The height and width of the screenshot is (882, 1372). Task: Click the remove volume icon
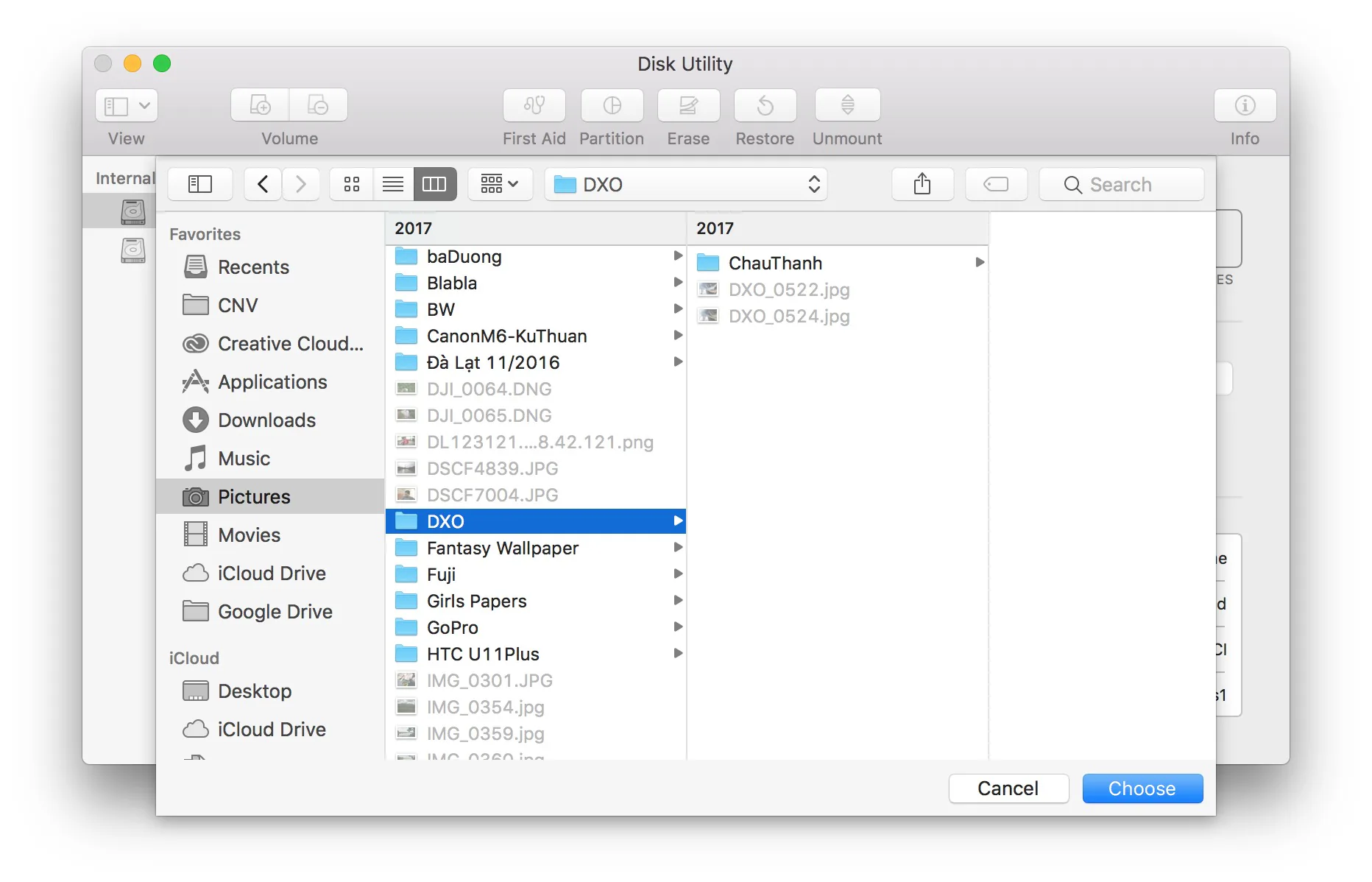[x=318, y=105]
